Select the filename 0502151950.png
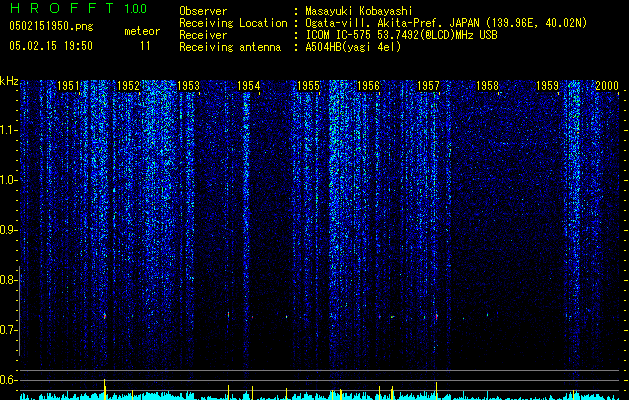This screenshot has height=400, width=629. tap(51, 26)
